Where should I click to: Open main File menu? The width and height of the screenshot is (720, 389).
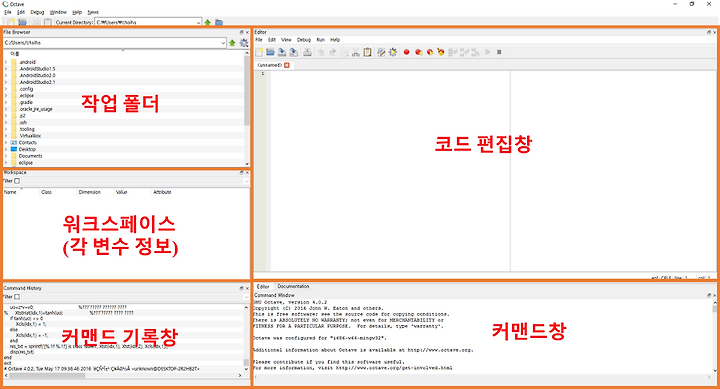coord(8,12)
